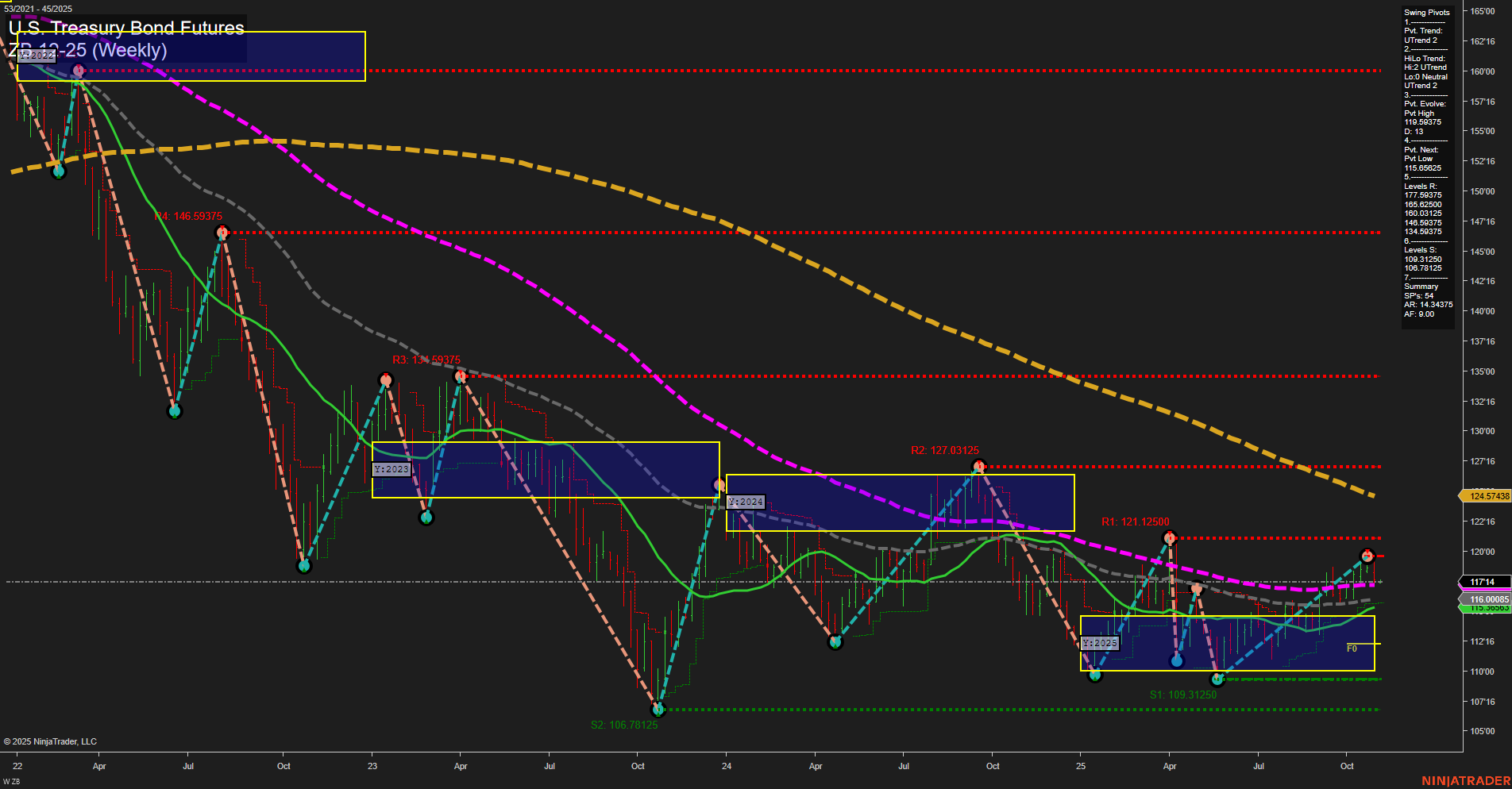Click the green 115.36563 price marker
Viewport: 1512px width, 789px height.
tap(1487, 607)
